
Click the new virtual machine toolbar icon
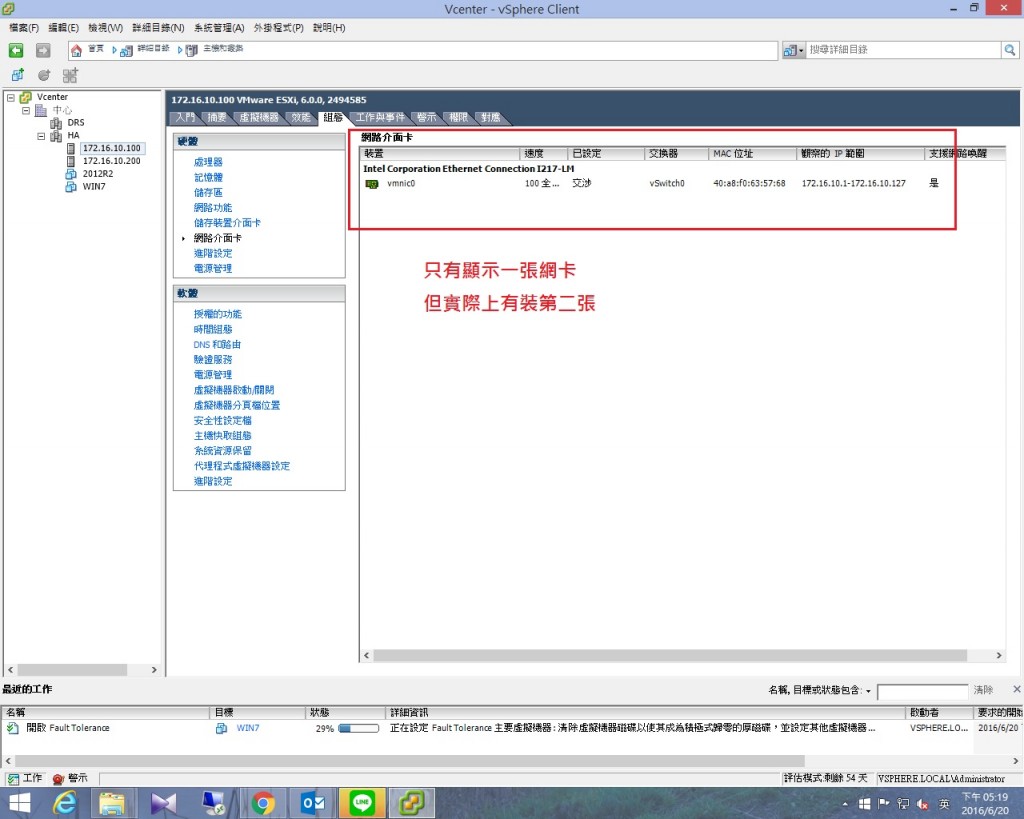(x=18, y=75)
